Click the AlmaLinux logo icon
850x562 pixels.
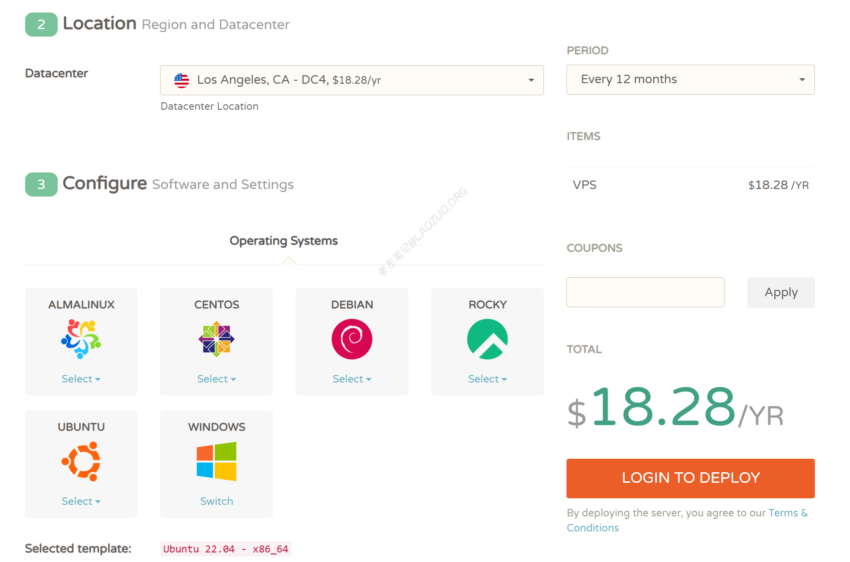pyautogui.click(x=81, y=339)
